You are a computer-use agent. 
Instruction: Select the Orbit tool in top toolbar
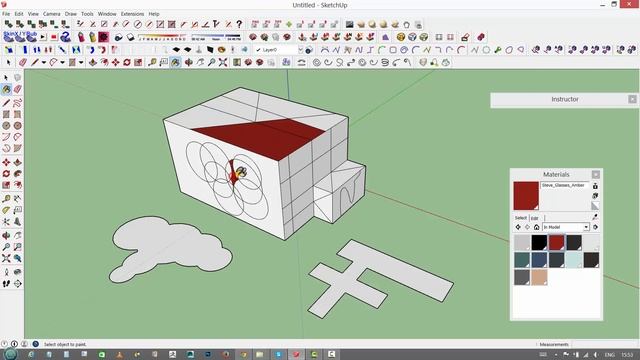(x=189, y=62)
